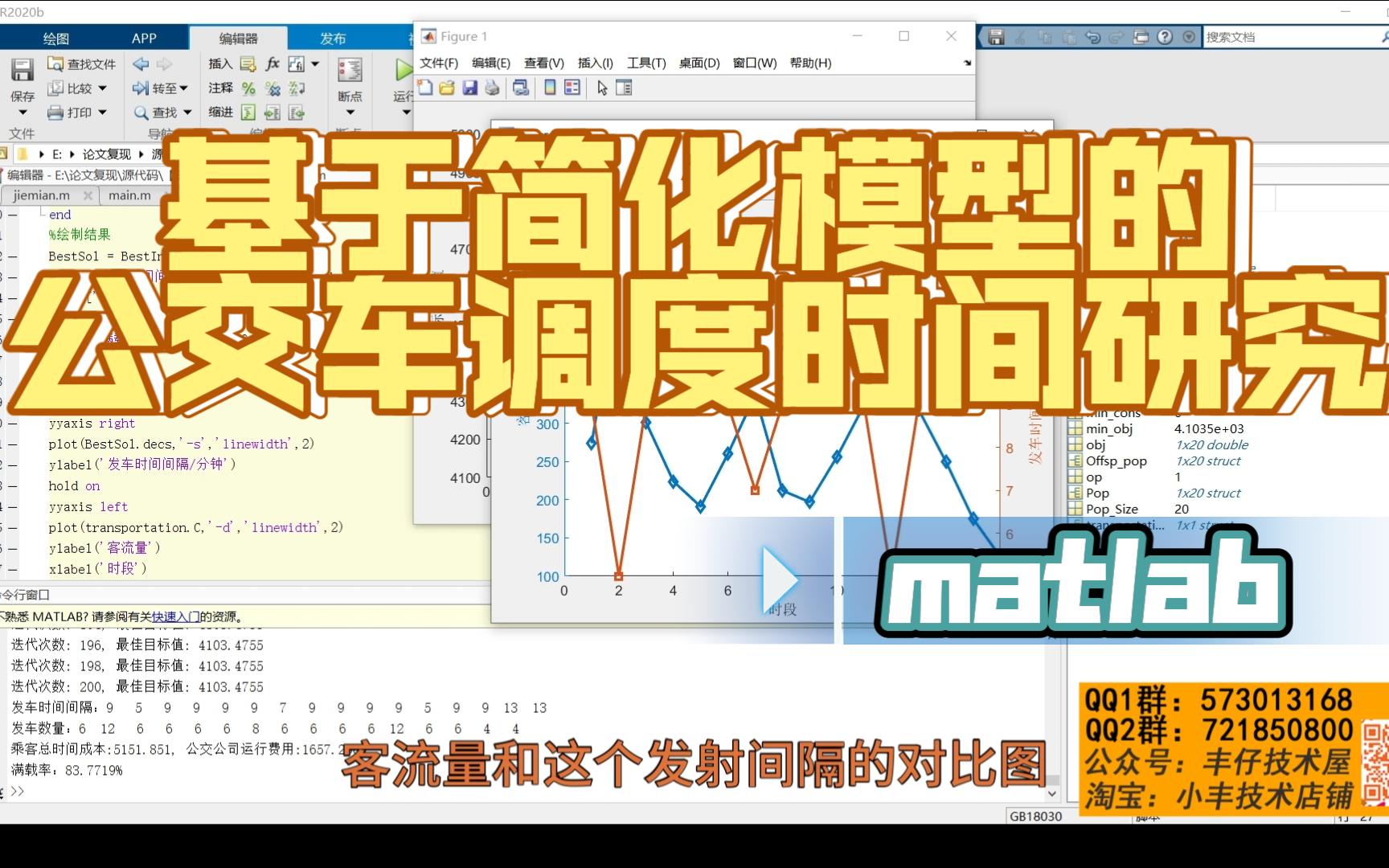Screen dimensions: 1389x868
Task: Click link plot icon in Figure 1 toolbar
Action: (521, 88)
